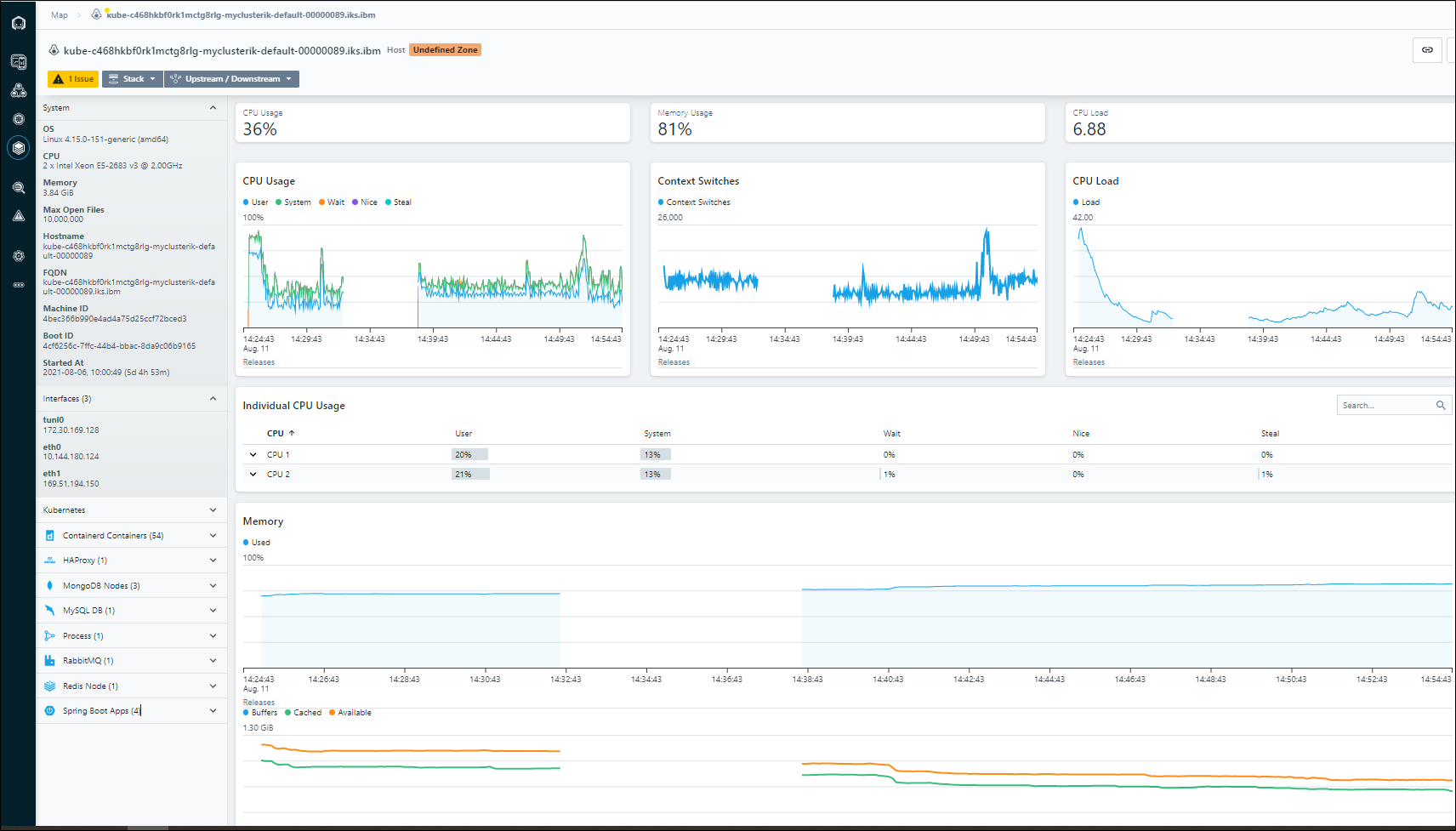Screen dimensions: 1456x831
Task: Toggle Available series in memory legend
Action: pyautogui.click(x=350, y=713)
